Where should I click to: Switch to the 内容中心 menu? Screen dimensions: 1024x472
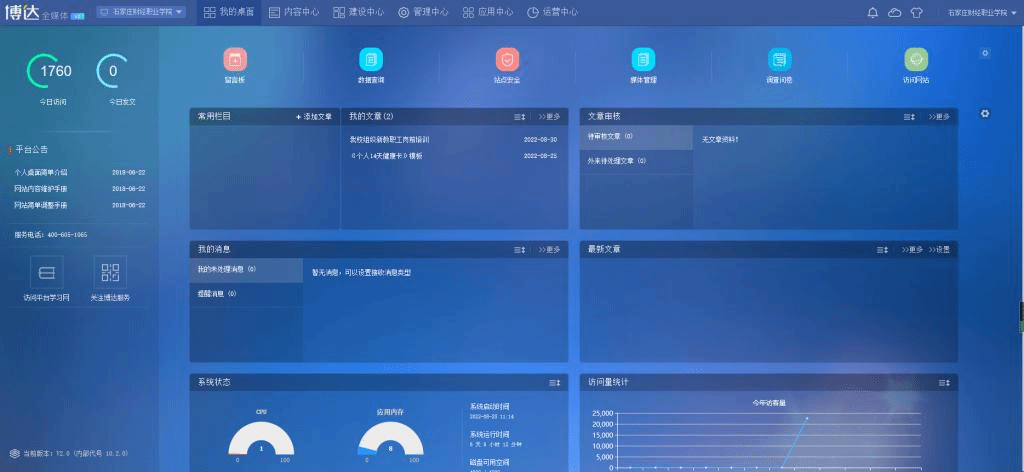click(x=295, y=12)
